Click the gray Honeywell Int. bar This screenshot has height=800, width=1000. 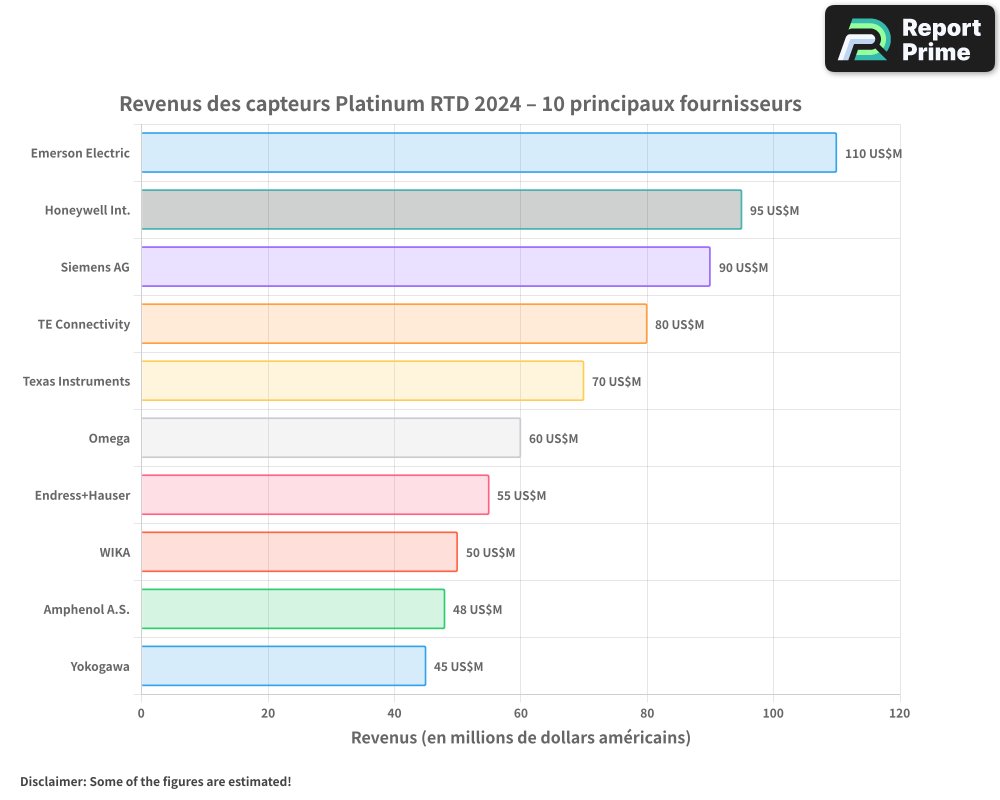click(441, 210)
